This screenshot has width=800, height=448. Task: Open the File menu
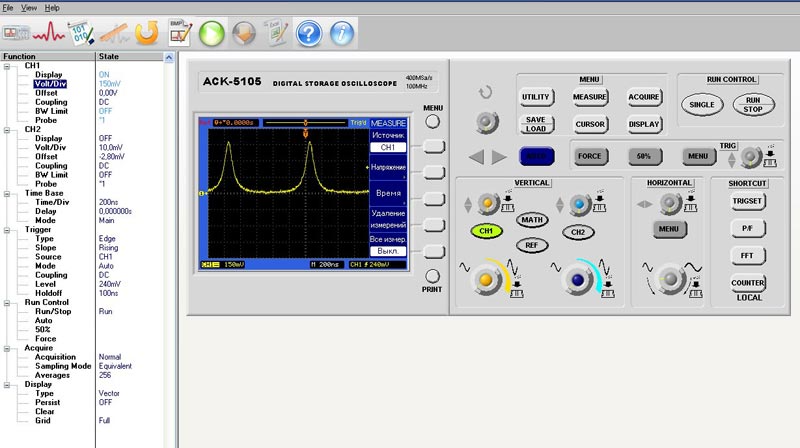coord(8,8)
